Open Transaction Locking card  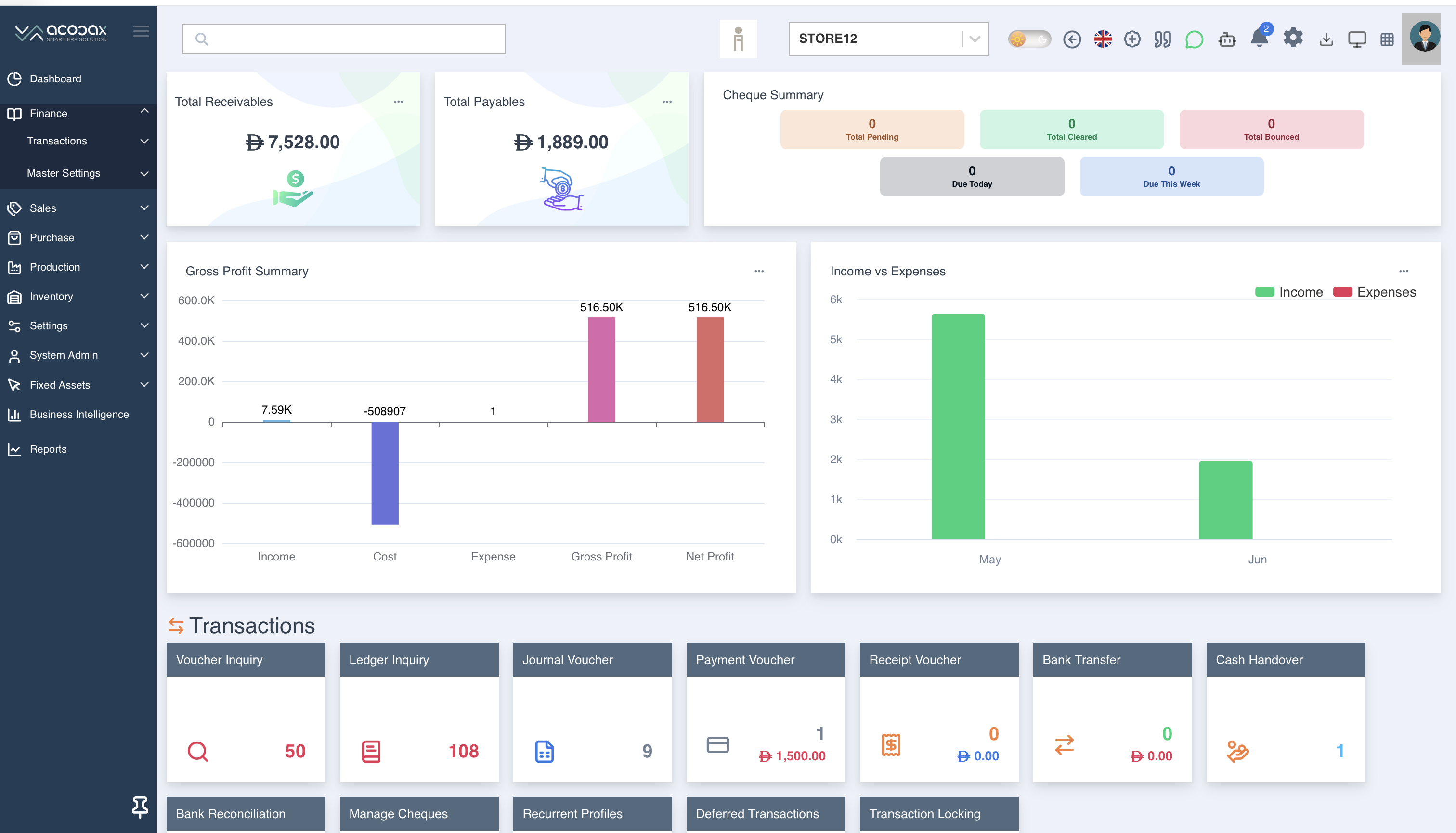[x=939, y=814]
